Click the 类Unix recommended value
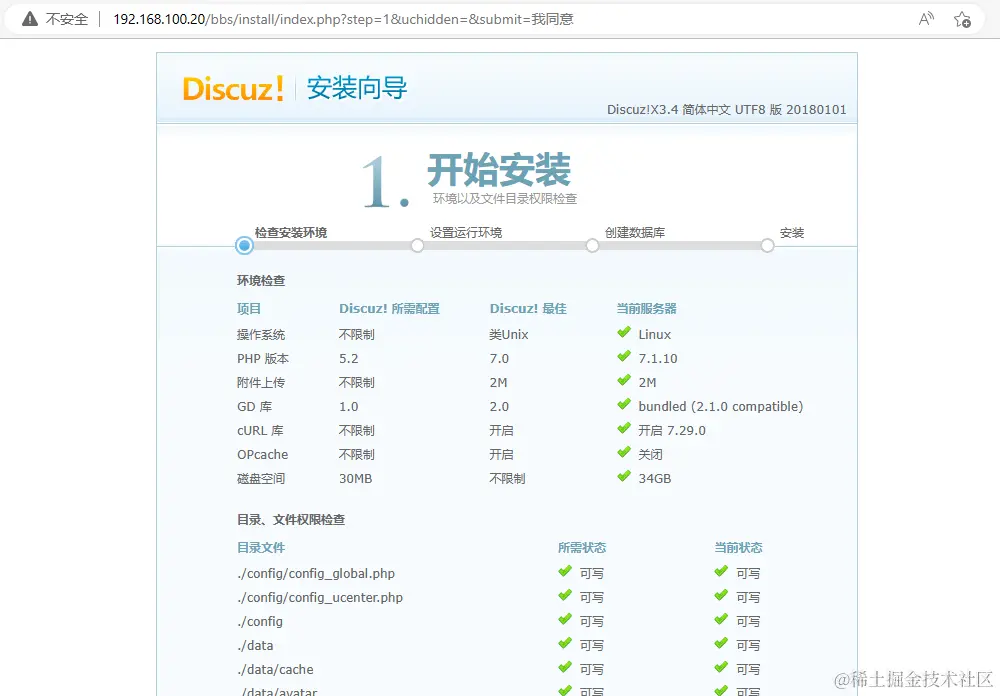 click(509, 335)
